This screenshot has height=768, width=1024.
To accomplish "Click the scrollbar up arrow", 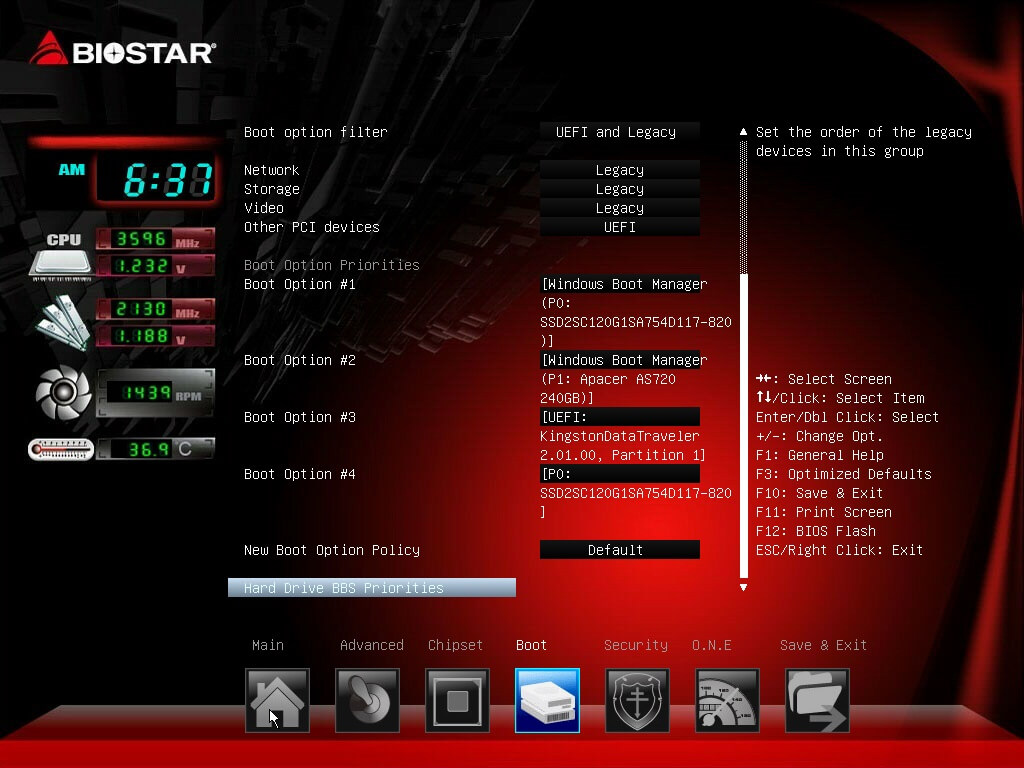I will coord(743,132).
